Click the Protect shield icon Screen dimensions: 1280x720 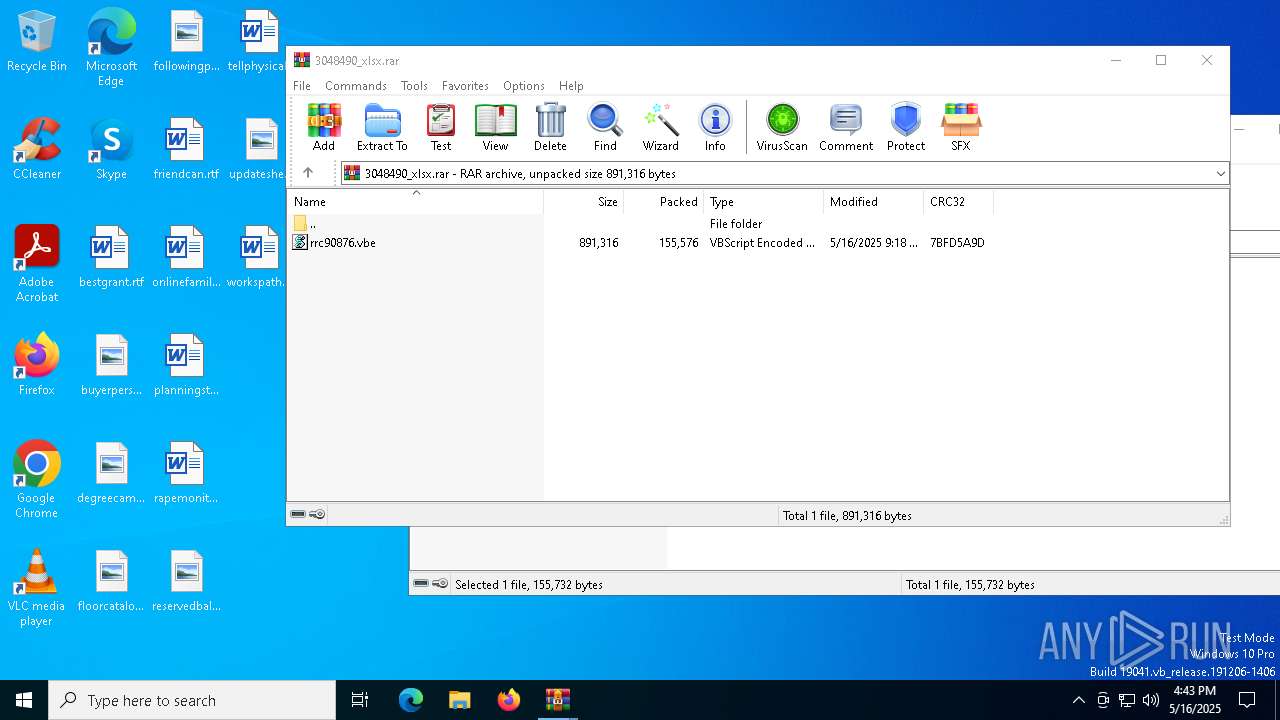906,127
